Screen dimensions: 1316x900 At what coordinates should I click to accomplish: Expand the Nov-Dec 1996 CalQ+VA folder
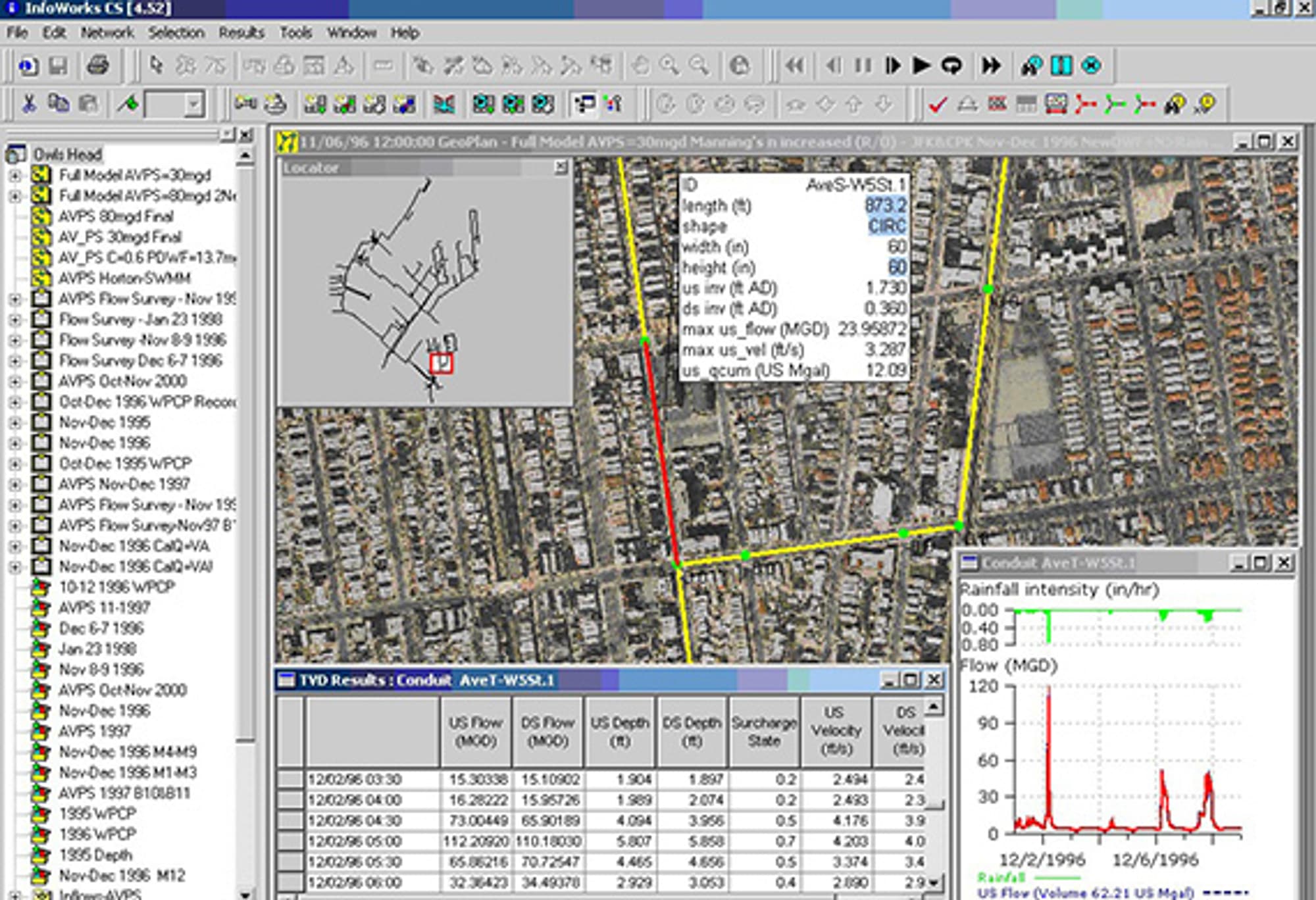point(14,546)
